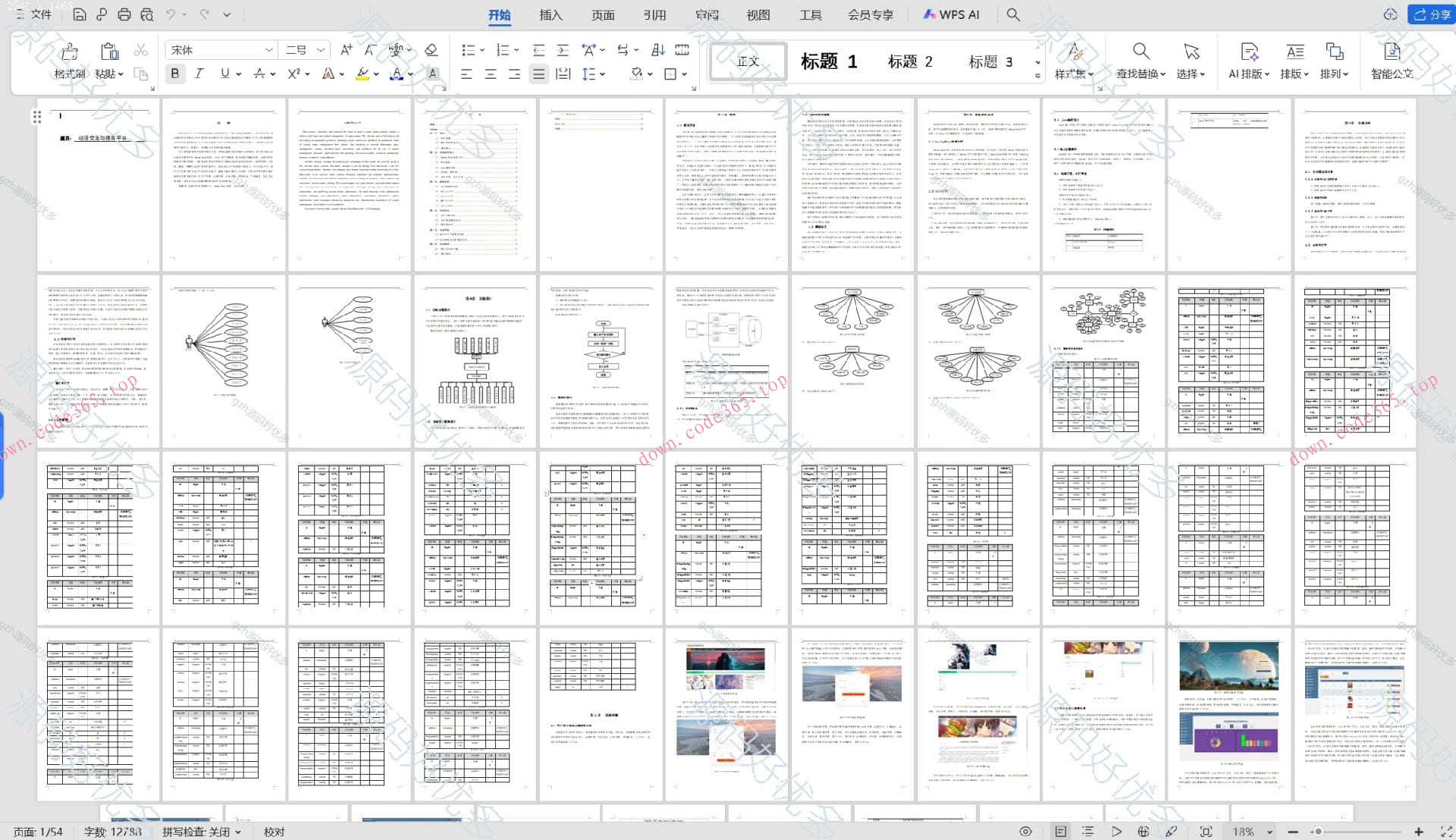Click the blue 分享 share button

1431,14
